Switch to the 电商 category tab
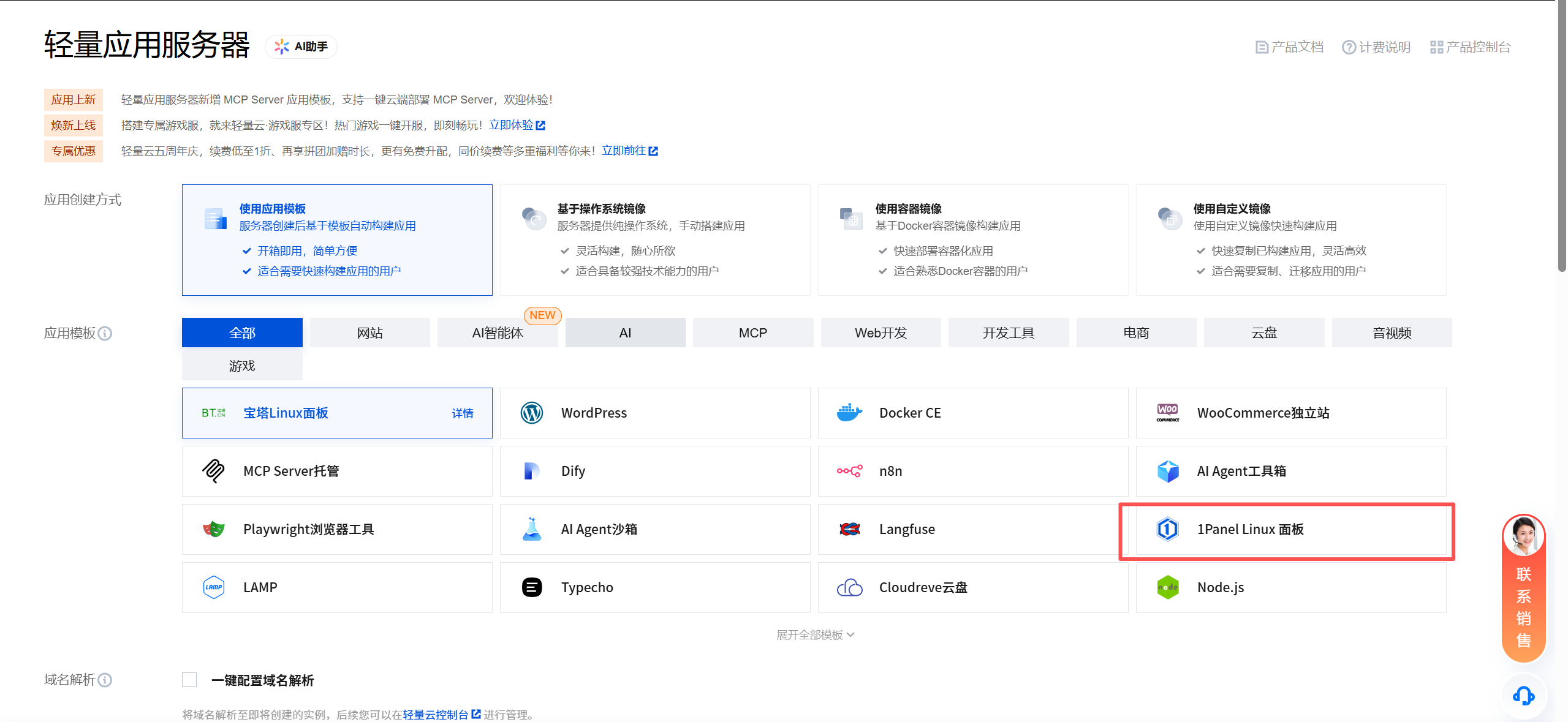 (1136, 332)
